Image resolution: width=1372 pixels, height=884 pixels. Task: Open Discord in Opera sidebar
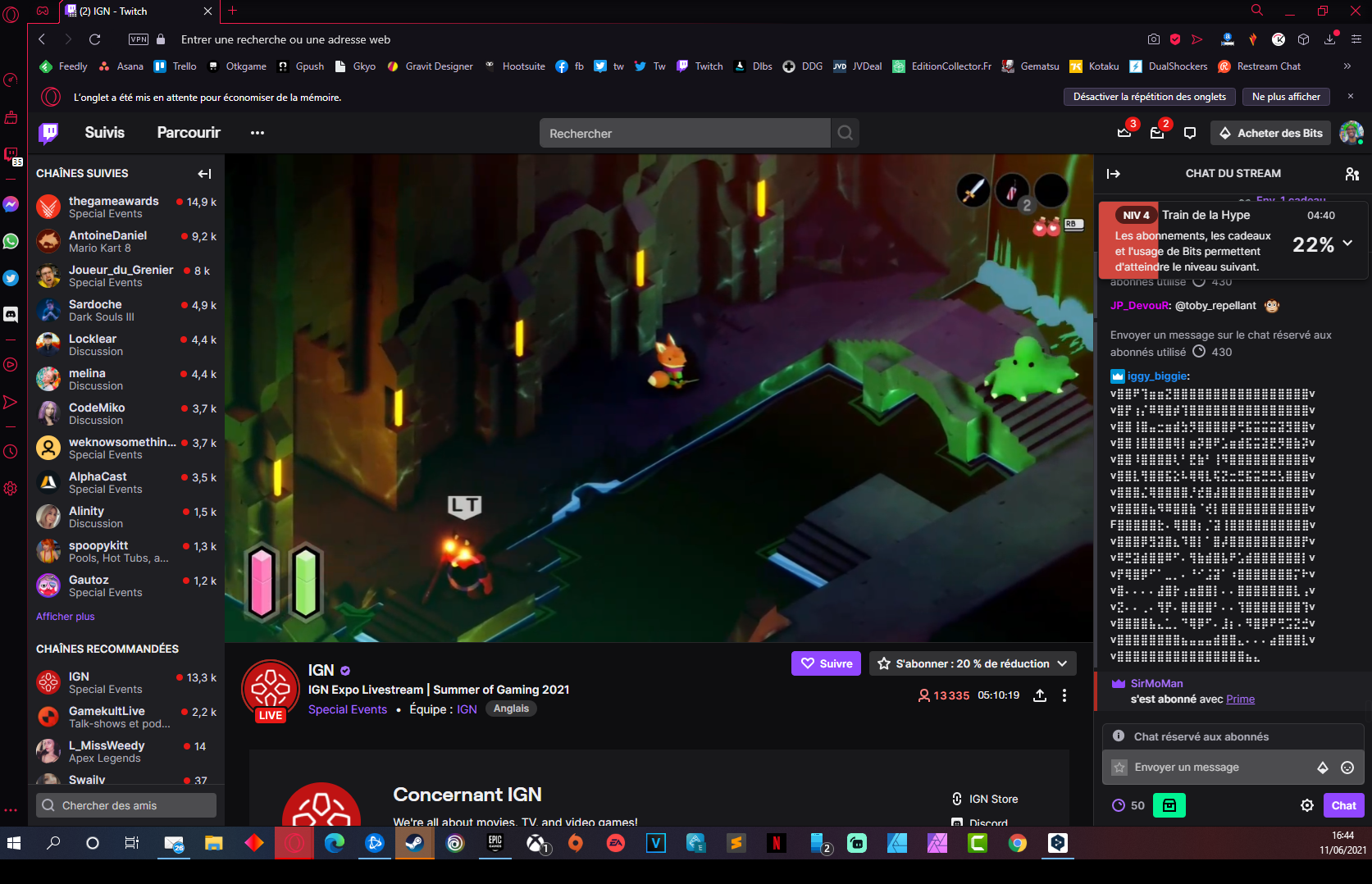click(11, 314)
